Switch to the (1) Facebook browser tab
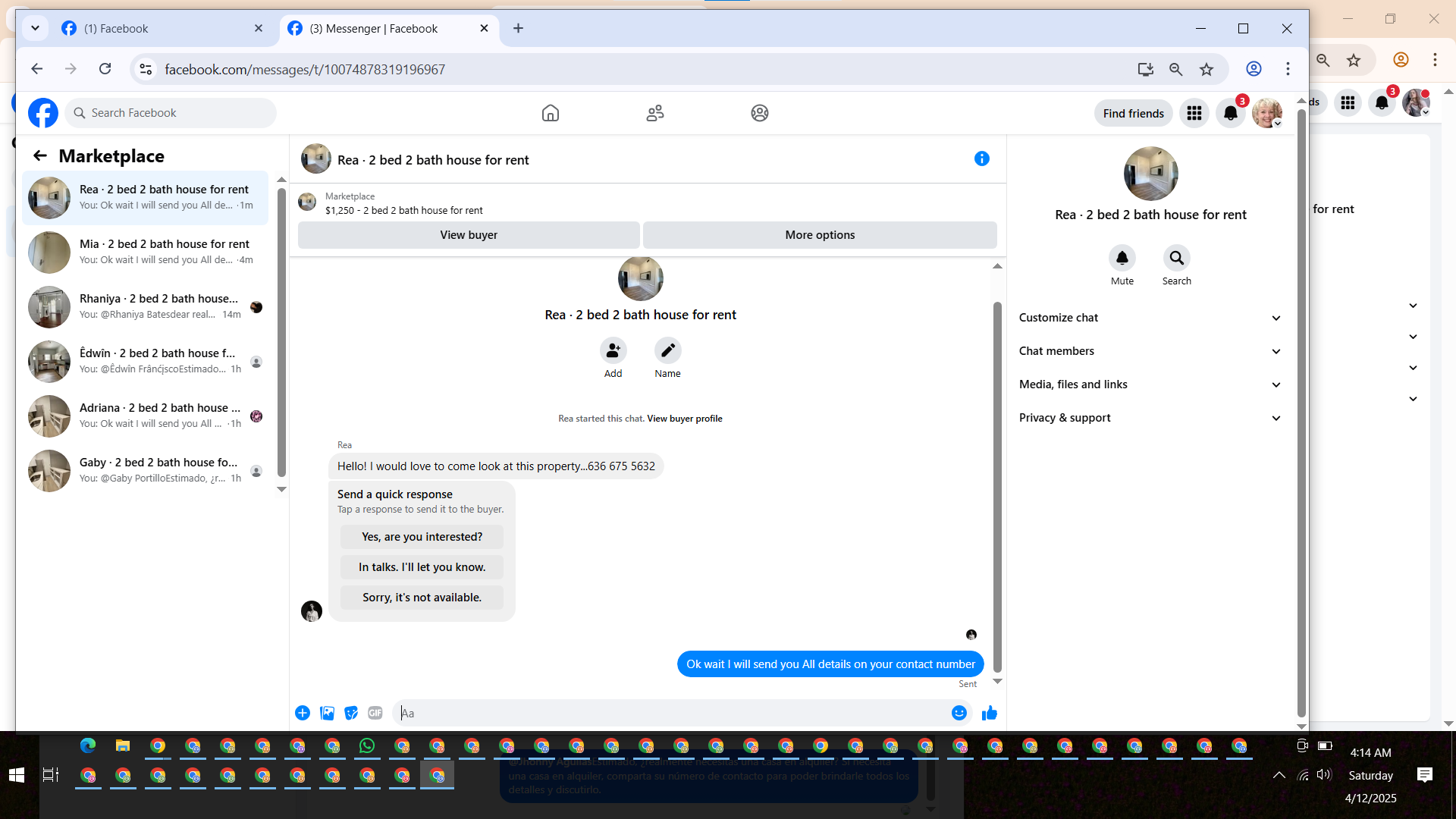This screenshot has height=819, width=1456. [159, 28]
